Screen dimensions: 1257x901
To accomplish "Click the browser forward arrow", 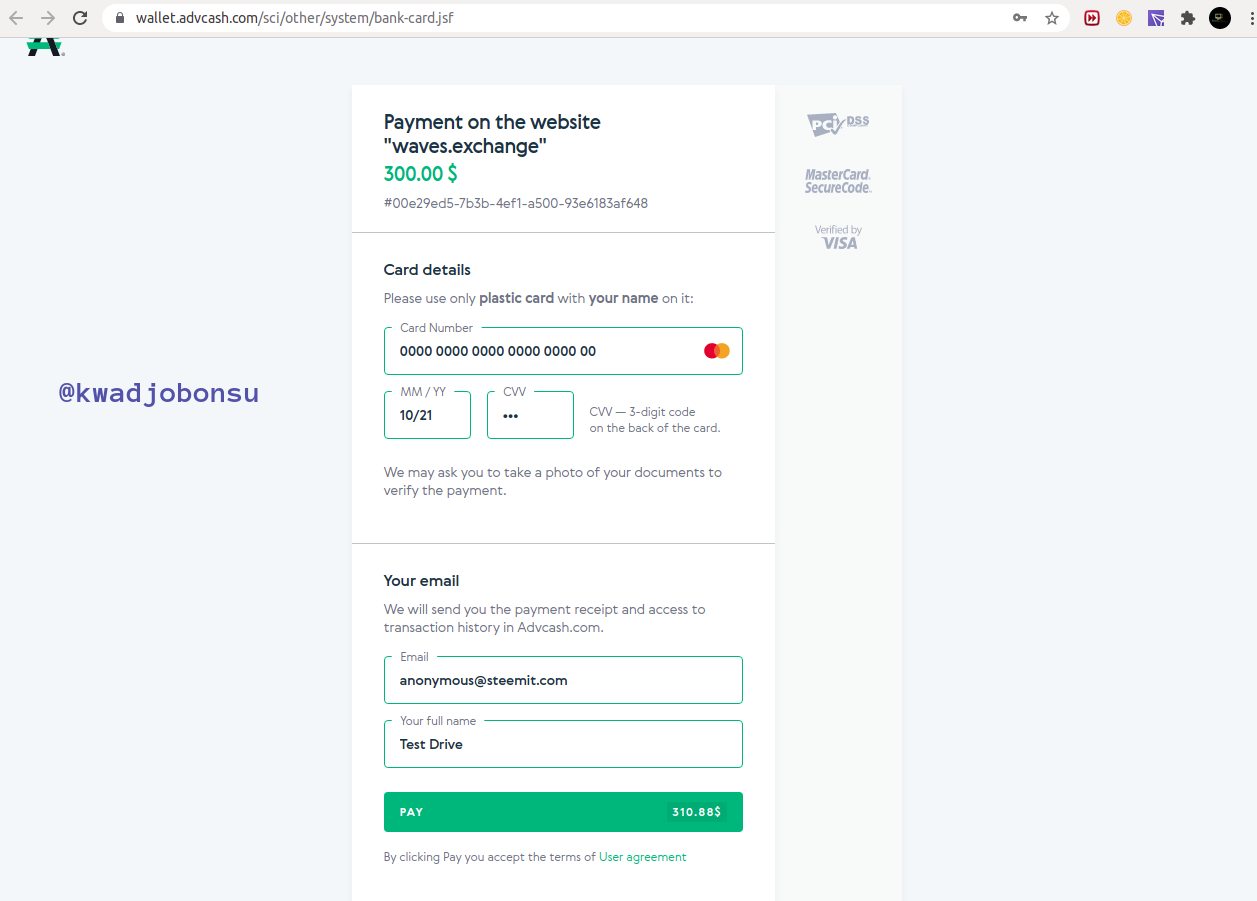I will pos(48,18).
